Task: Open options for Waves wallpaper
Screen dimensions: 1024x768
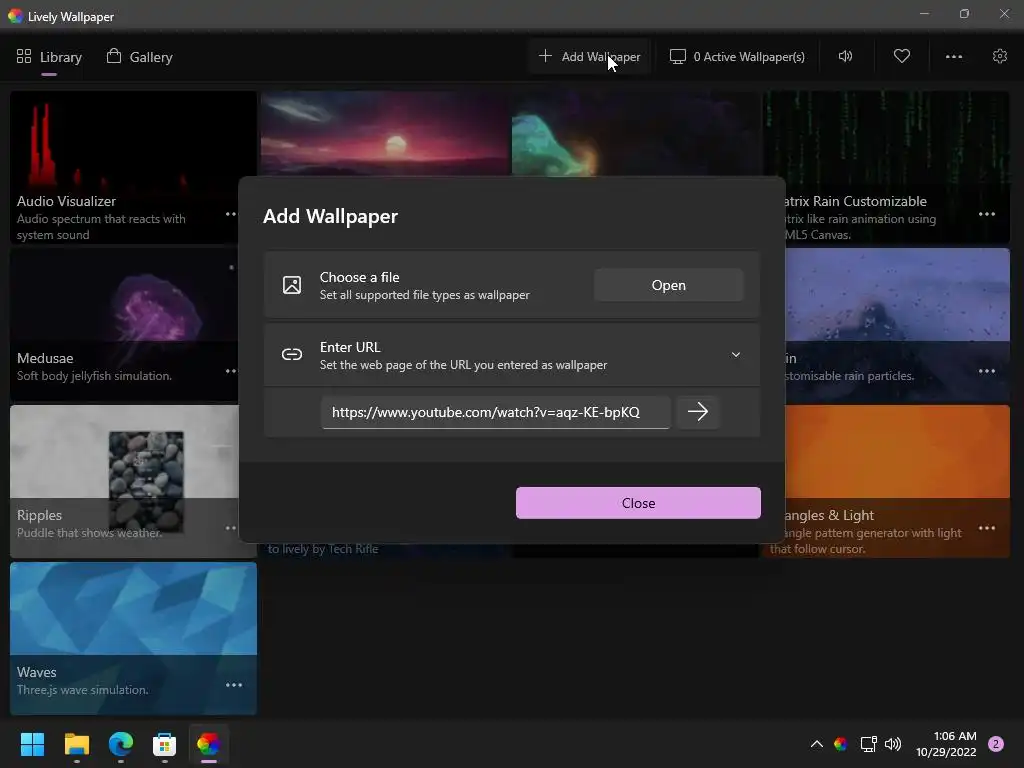Action: 234,685
